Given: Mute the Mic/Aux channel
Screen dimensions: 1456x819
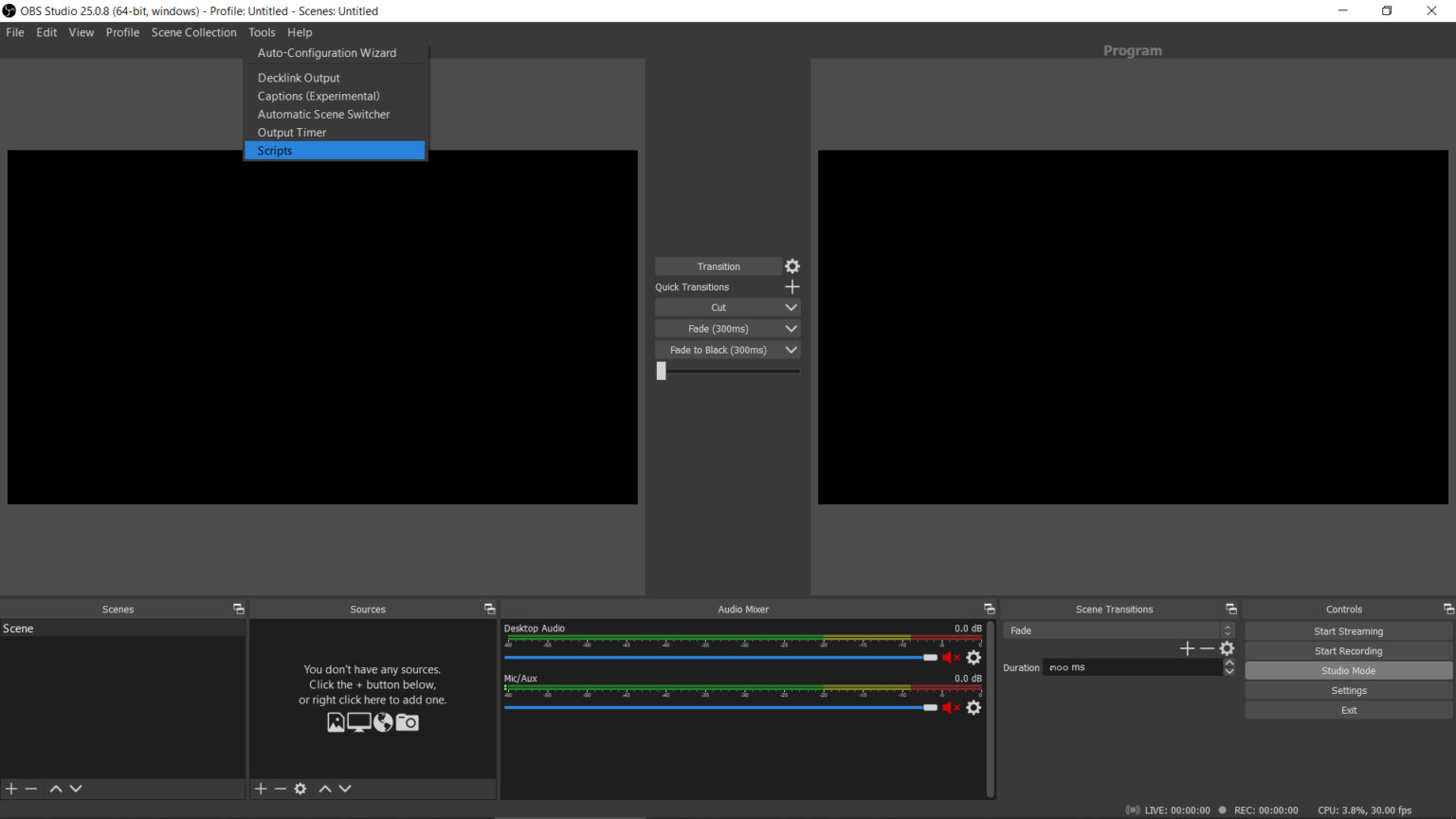Looking at the screenshot, I should pyautogui.click(x=953, y=707).
